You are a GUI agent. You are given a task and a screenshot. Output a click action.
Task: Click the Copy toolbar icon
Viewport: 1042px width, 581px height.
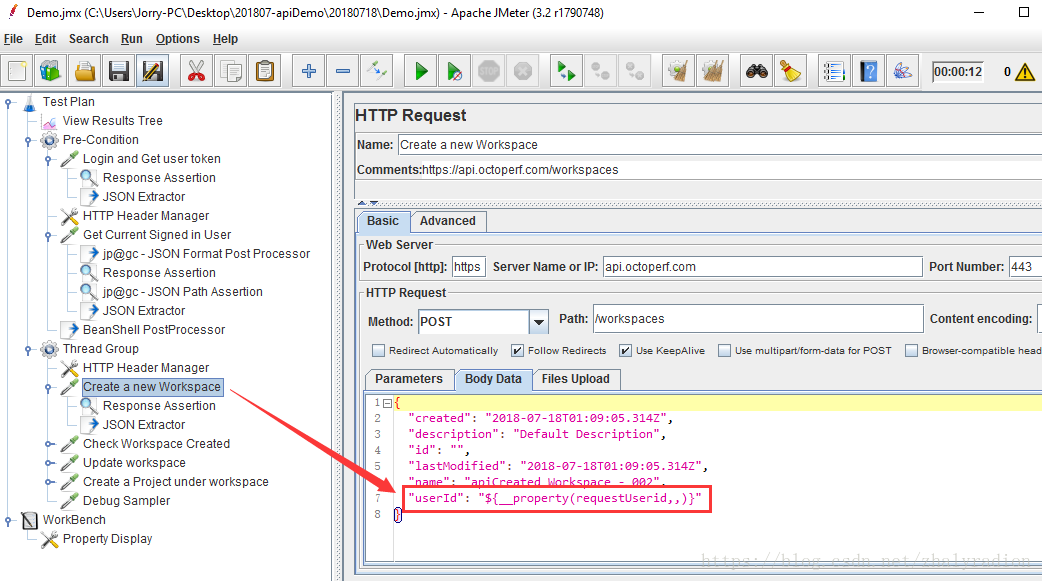pyautogui.click(x=231, y=71)
